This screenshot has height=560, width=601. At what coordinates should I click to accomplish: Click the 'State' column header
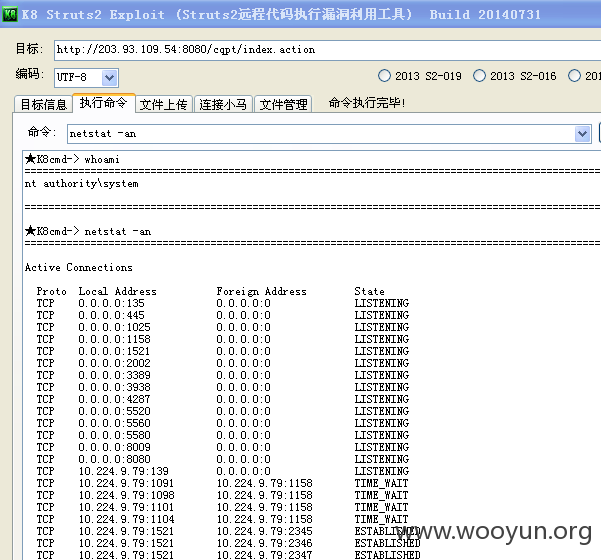(369, 291)
